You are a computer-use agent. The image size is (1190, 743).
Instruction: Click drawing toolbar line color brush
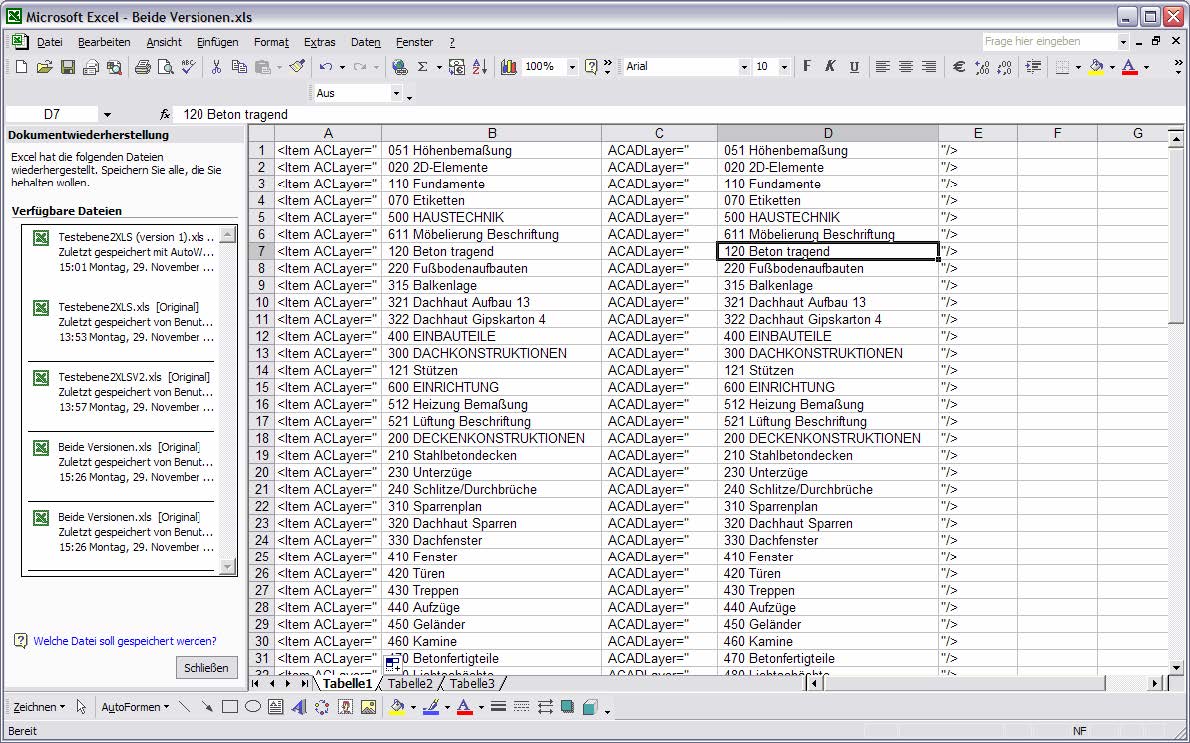tap(430, 707)
